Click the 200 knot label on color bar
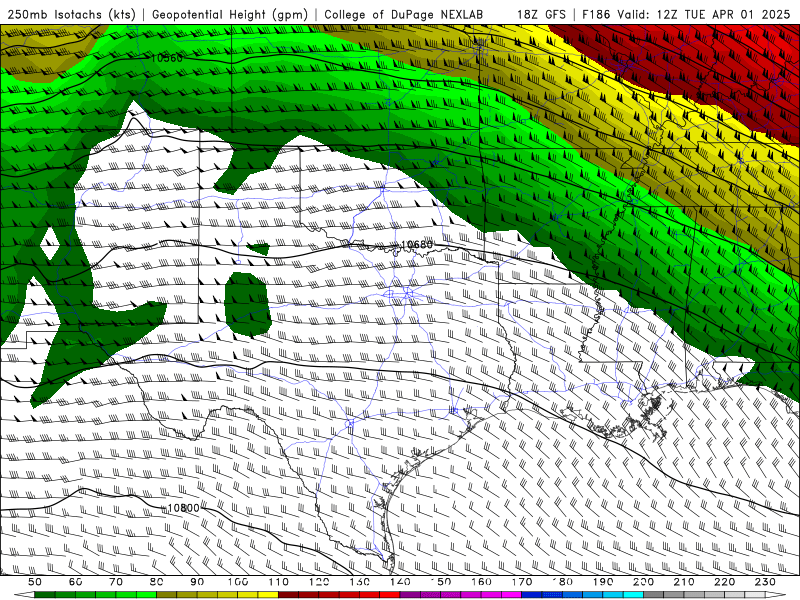The image size is (800, 600). (x=643, y=582)
